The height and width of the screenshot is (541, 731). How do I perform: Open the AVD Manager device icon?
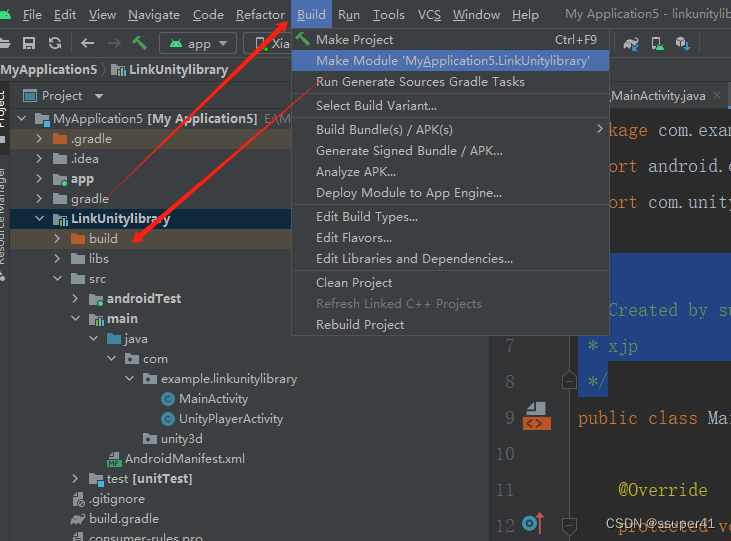click(657, 44)
